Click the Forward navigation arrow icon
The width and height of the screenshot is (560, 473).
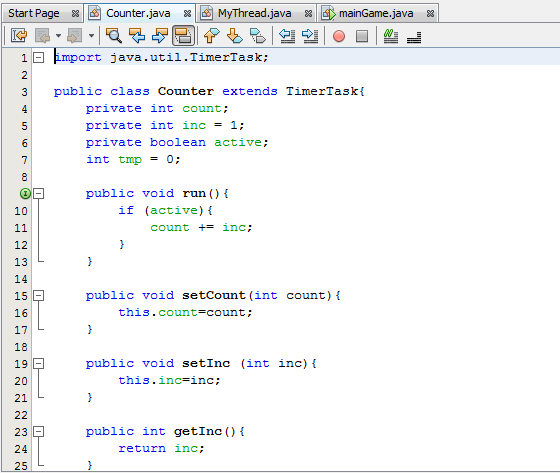[75, 36]
